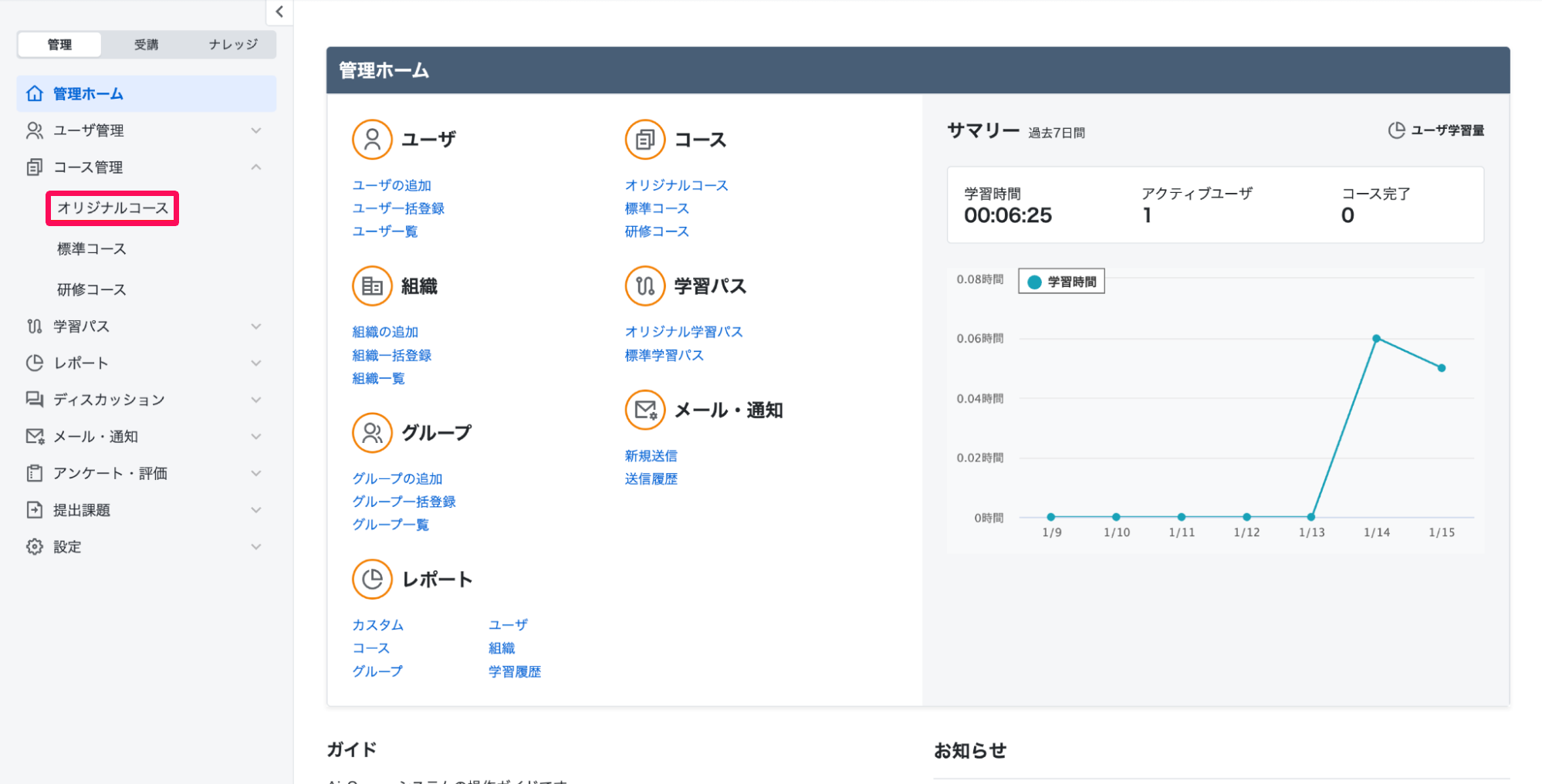
Task: Click the orange グループ people icon
Action: click(x=372, y=433)
